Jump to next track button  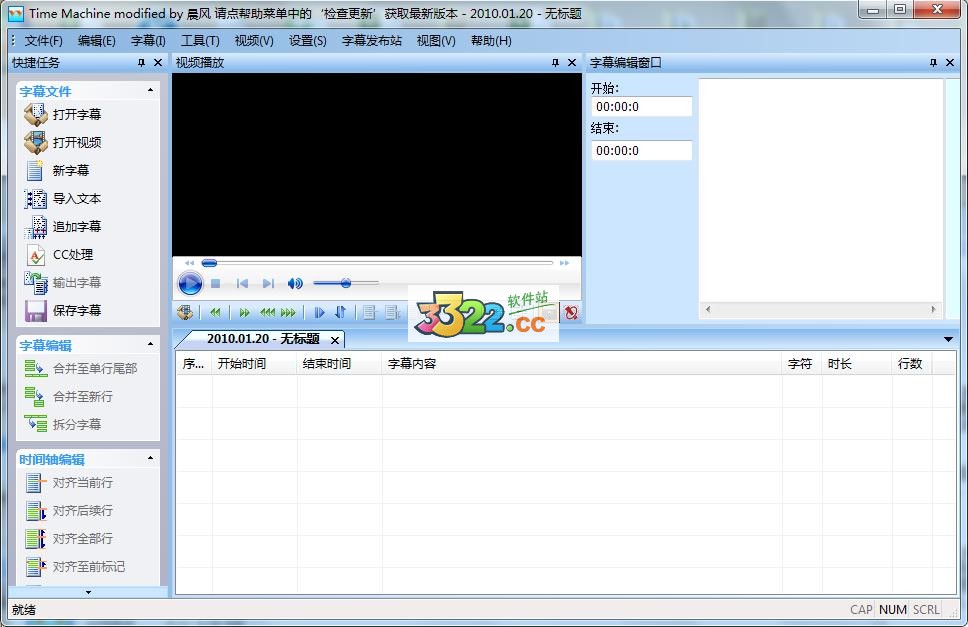click(268, 283)
